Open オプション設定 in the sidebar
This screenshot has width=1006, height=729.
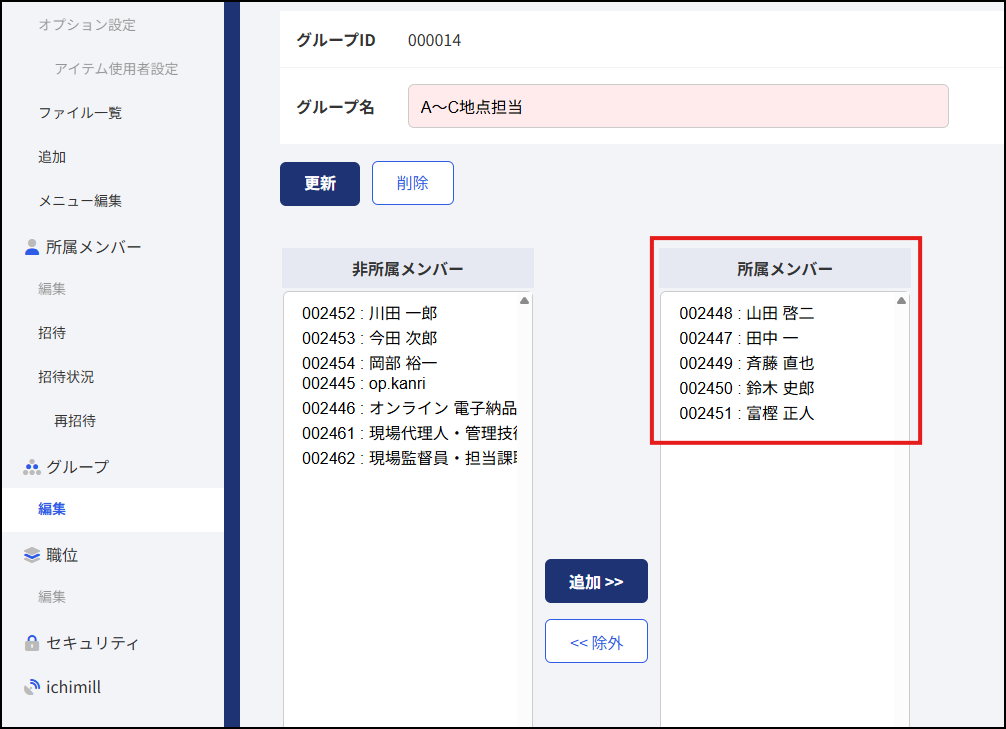coord(87,25)
